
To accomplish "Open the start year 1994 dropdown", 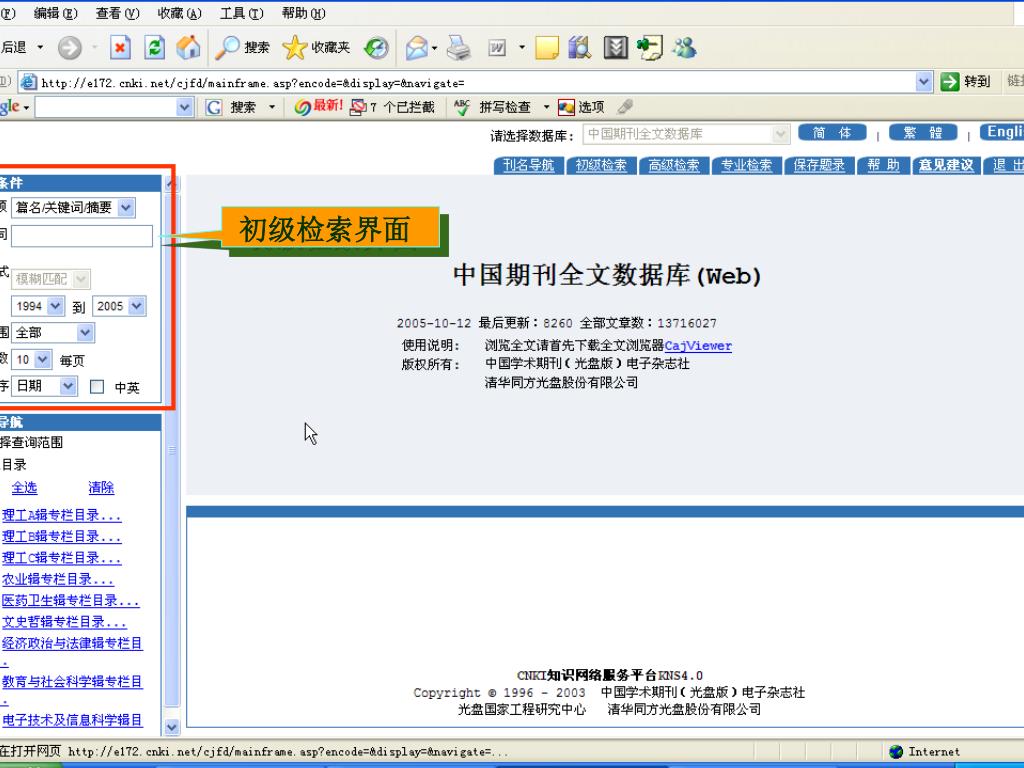I will (x=56, y=306).
